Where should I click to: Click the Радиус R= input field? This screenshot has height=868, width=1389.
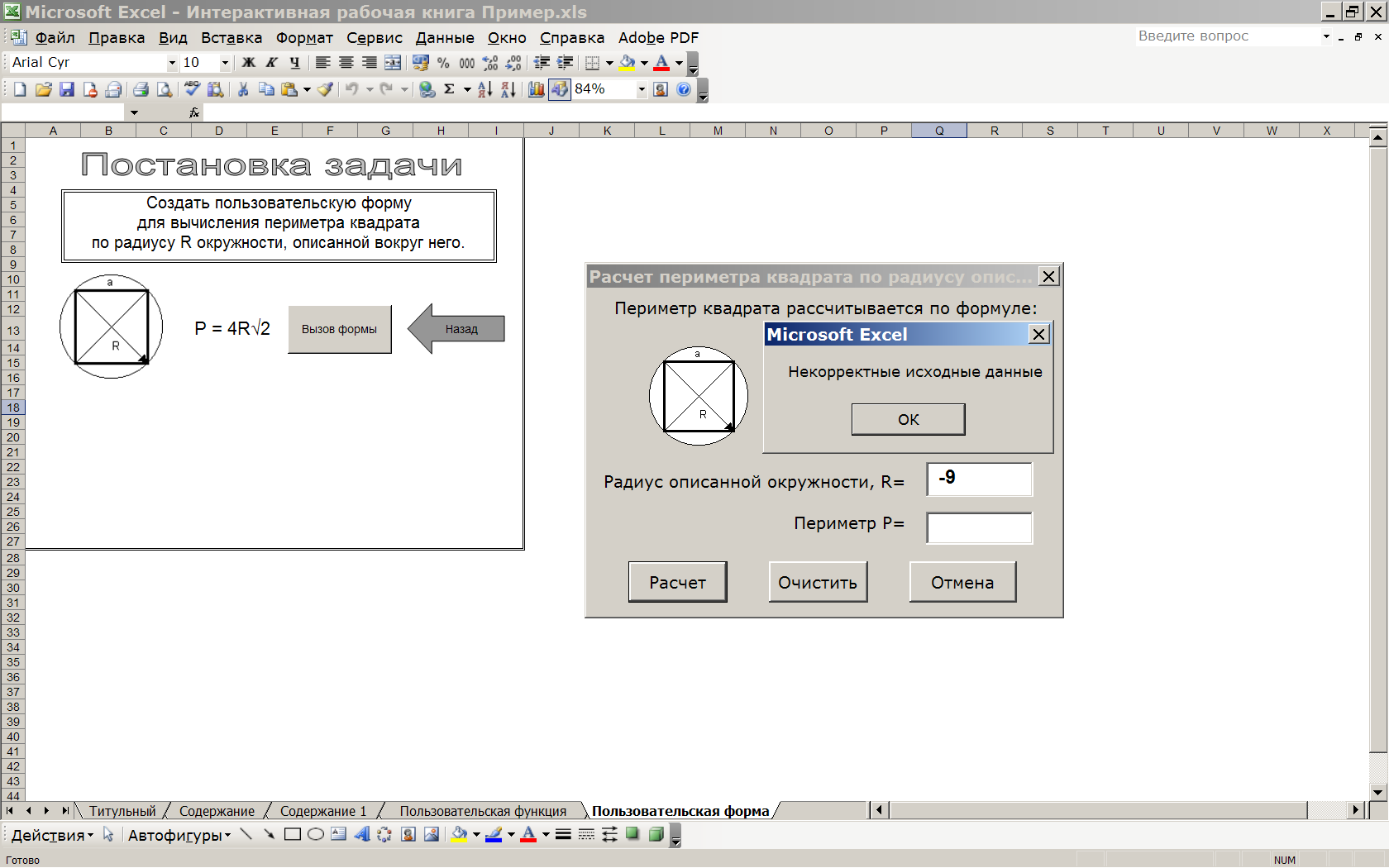[979, 479]
